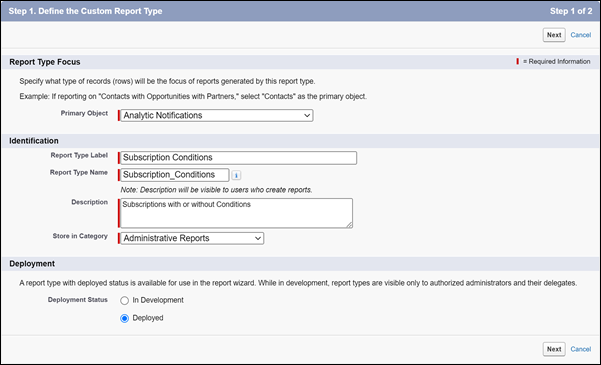Click the 'Step 1. Define the Custom Report Type' title
The height and width of the screenshot is (365, 601).
click(85, 11)
